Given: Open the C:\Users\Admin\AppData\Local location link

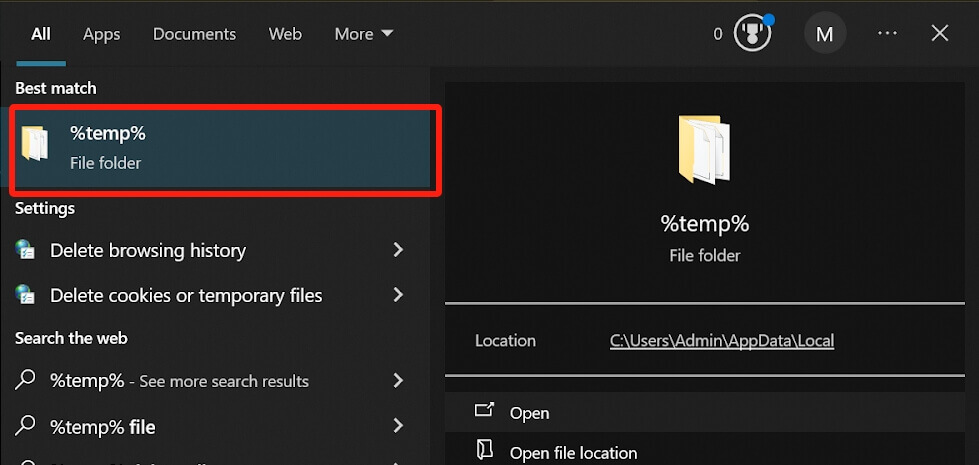Looking at the screenshot, I should (x=722, y=341).
